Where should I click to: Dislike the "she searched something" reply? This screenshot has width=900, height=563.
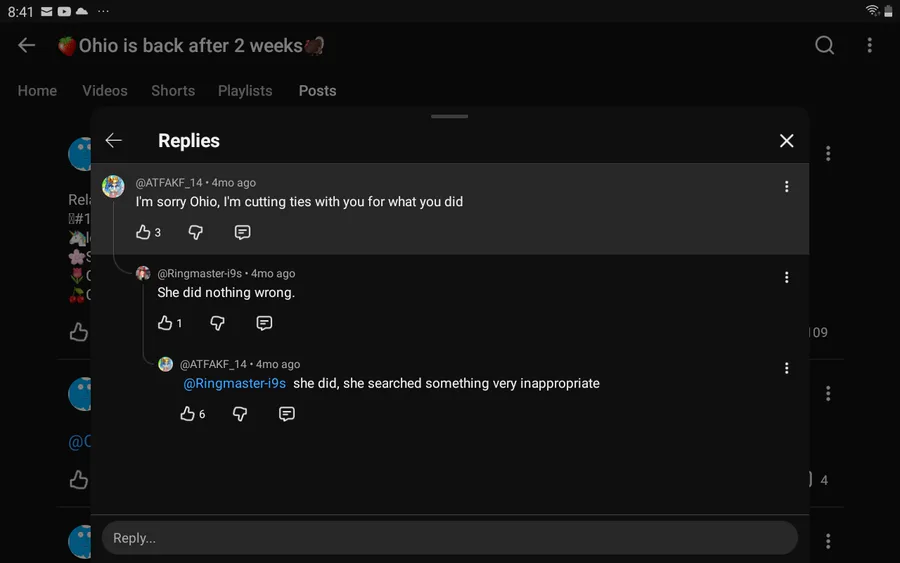click(240, 414)
